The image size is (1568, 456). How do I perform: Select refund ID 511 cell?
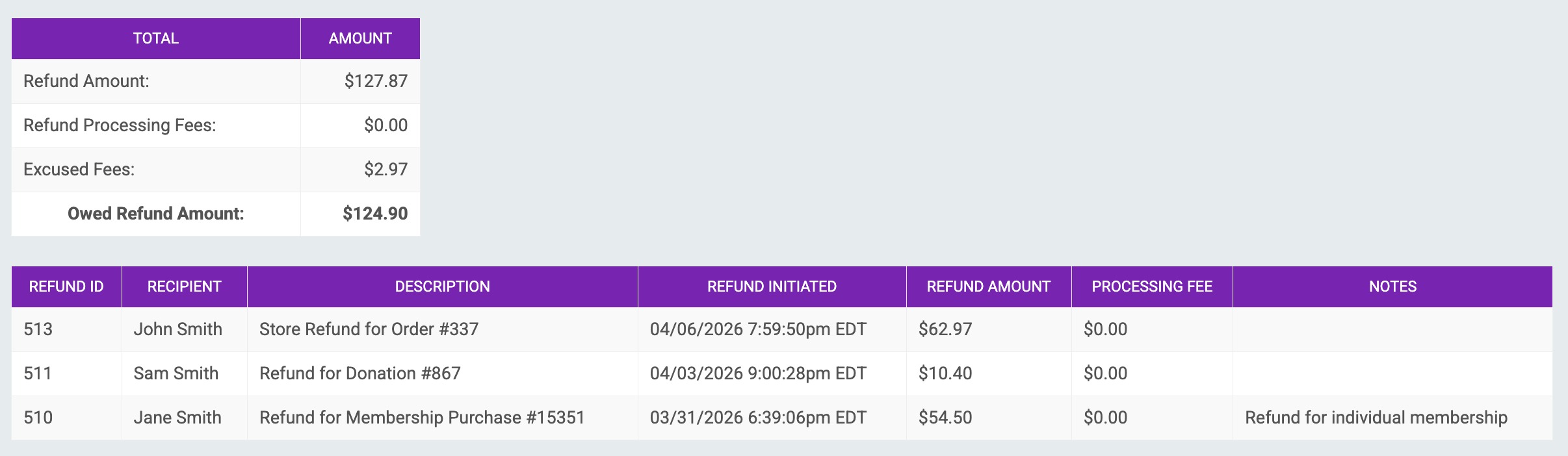tap(38, 374)
